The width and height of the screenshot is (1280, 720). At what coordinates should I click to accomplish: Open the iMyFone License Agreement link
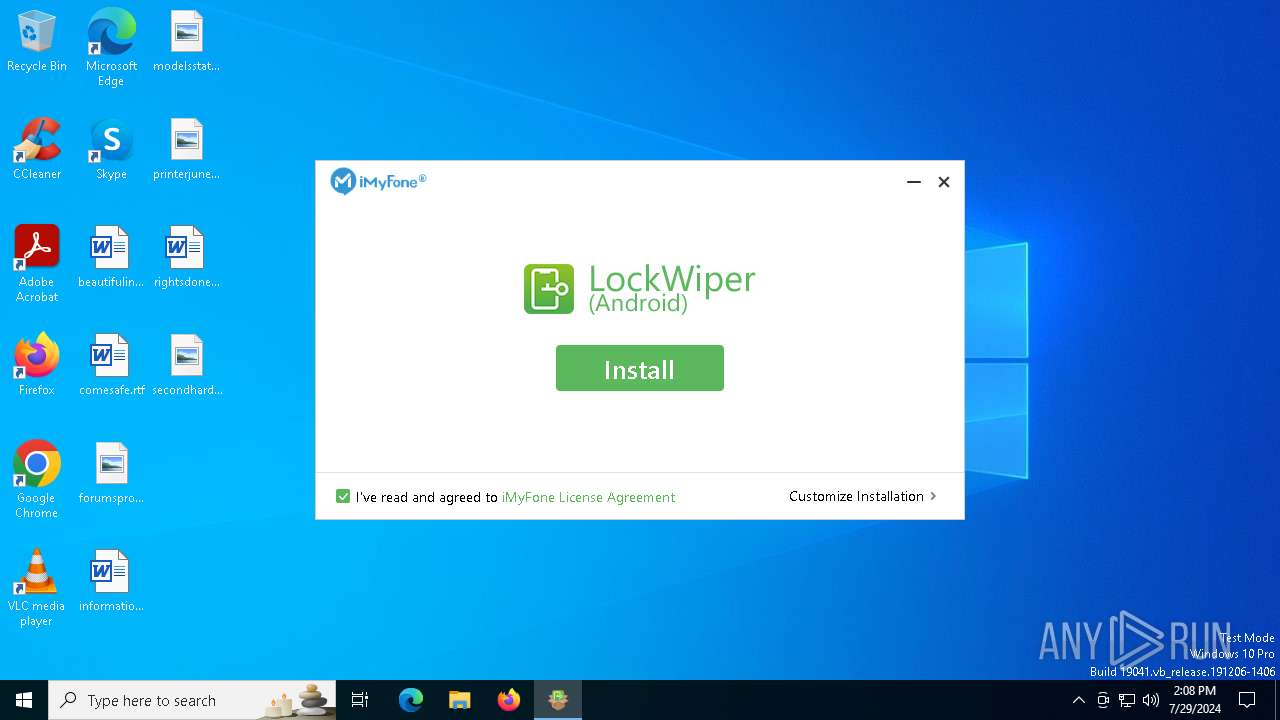pos(588,497)
